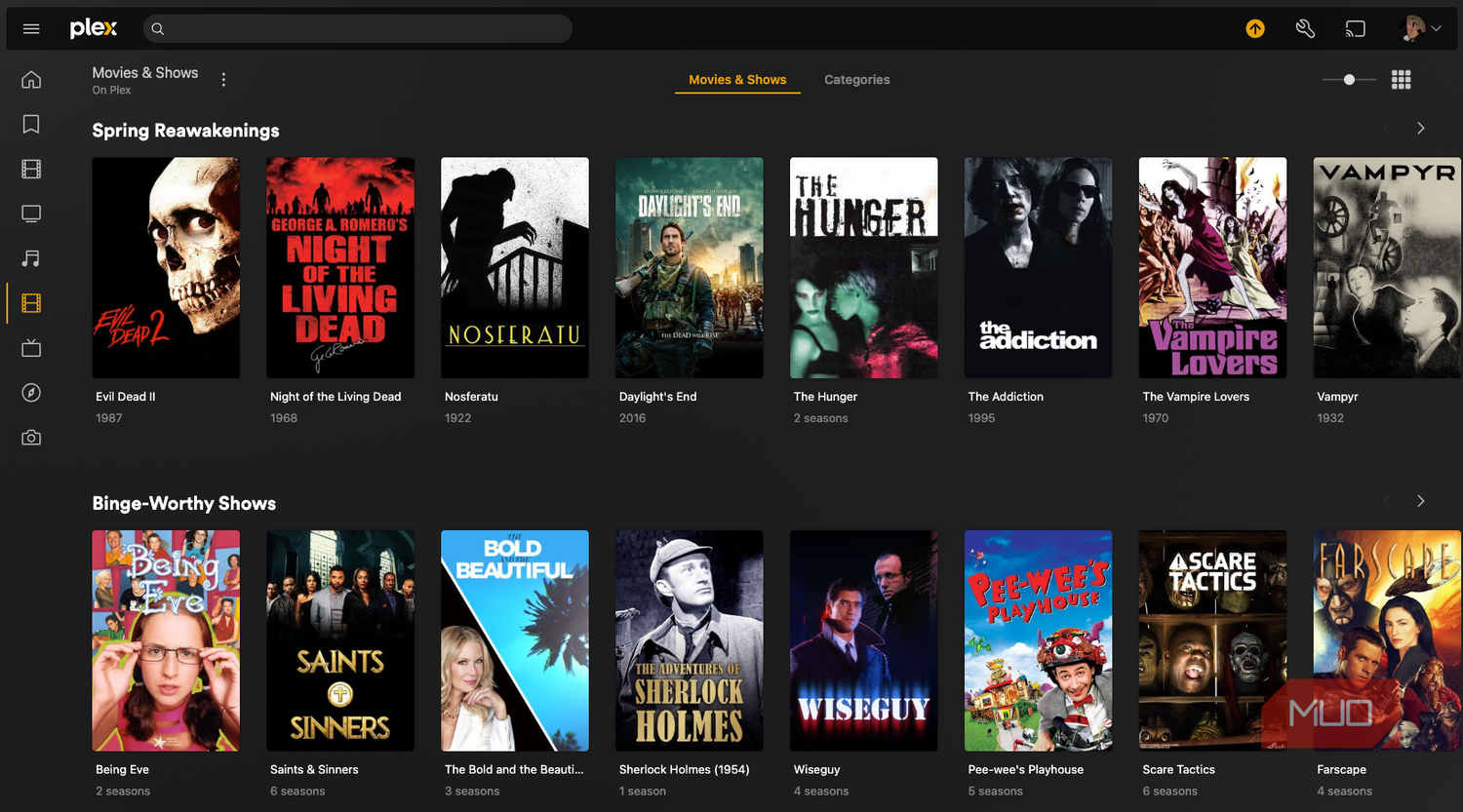Screen dimensions: 1463x812
Task: Open the Watchlist bookmark icon in sidebar
Action: [31, 124]
